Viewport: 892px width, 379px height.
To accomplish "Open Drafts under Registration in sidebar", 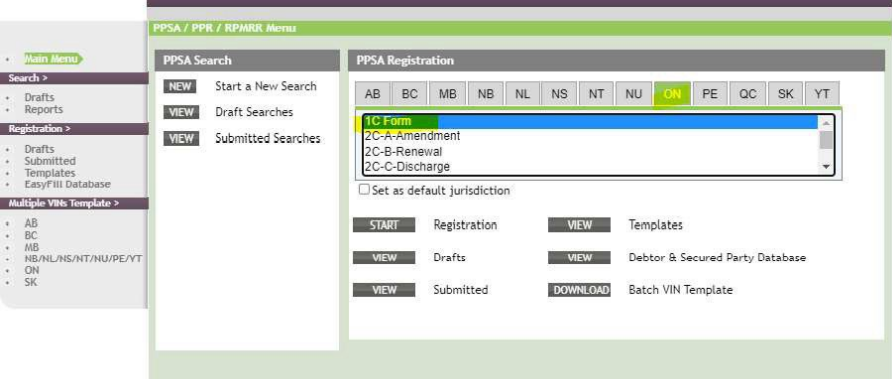I will pyautogui.click(x=39, y=149).
